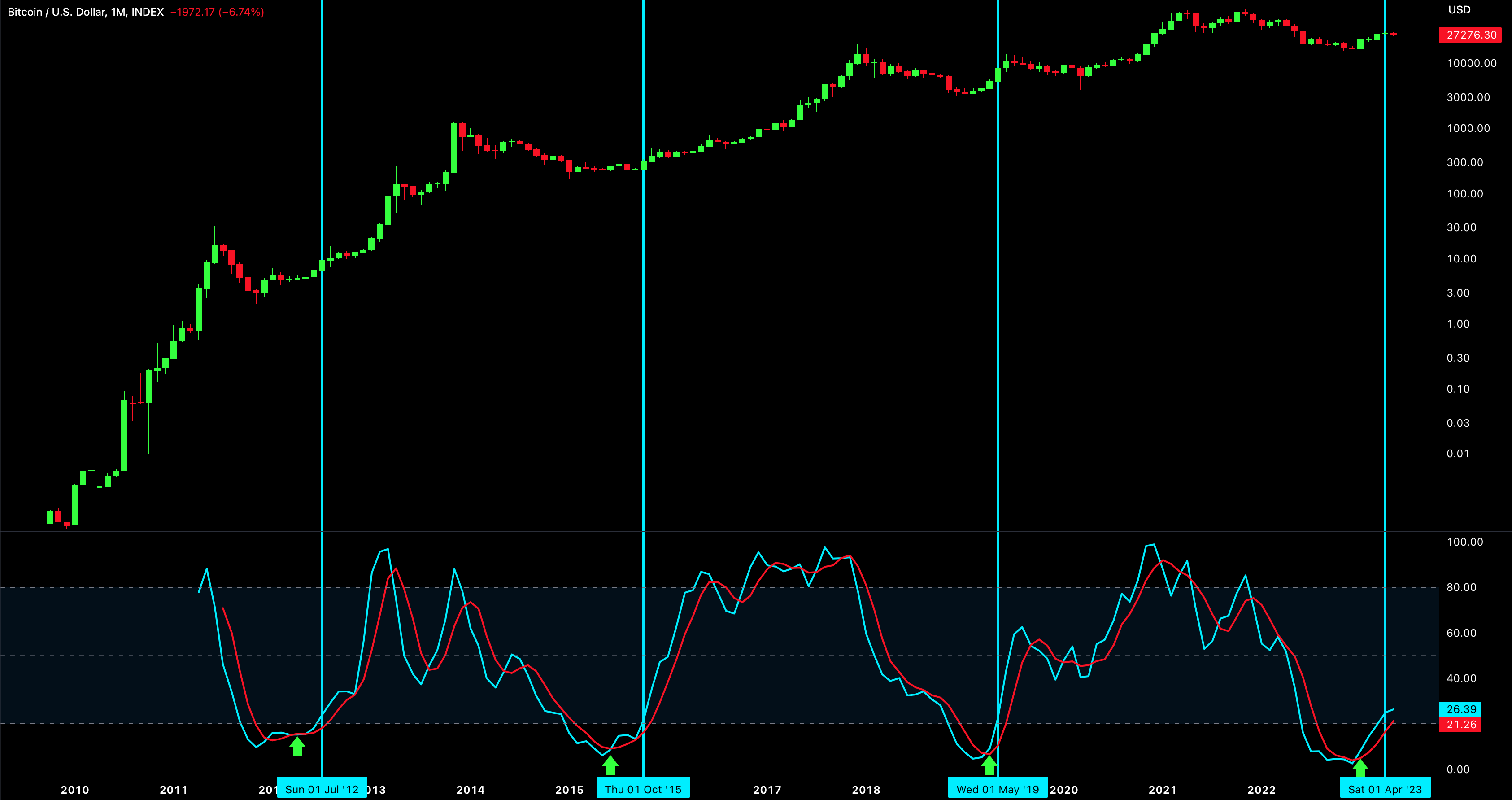The width and height of the screenshot is (1512, 800).
Task: Click the 100.00 price scale label in main chart
Action: point(1465,194)
